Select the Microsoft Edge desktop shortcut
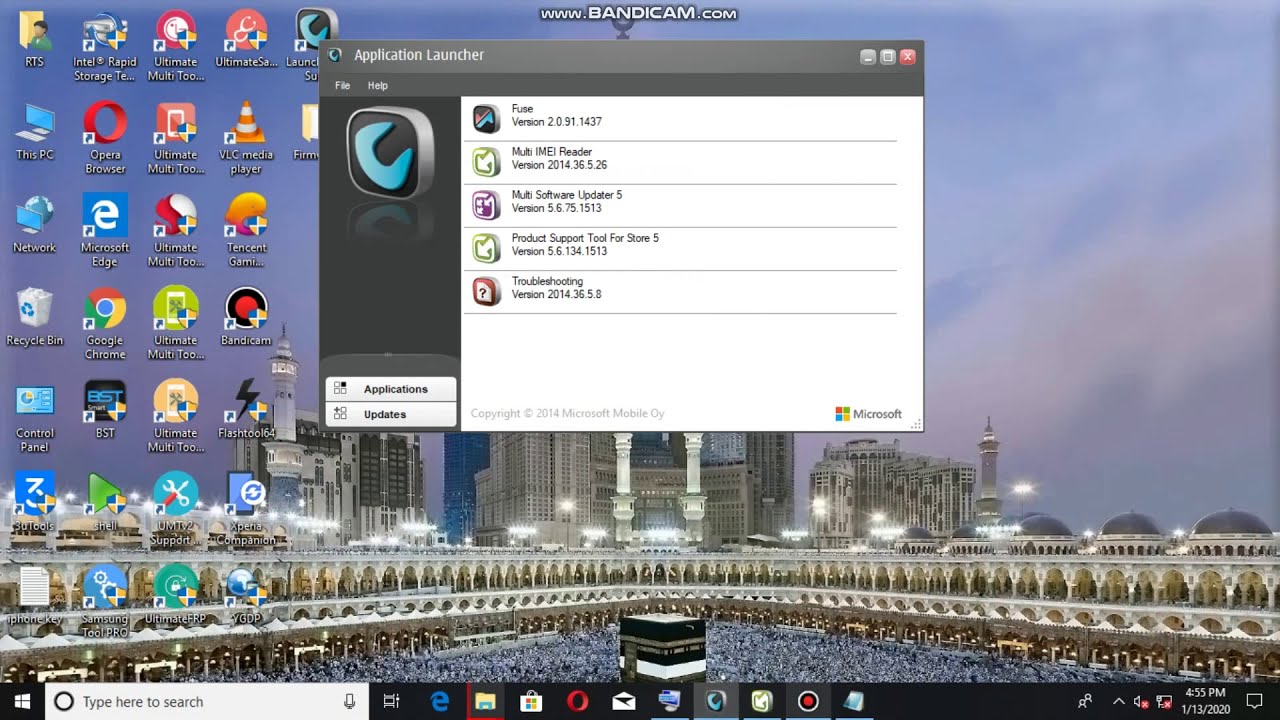 pos(105,231)
